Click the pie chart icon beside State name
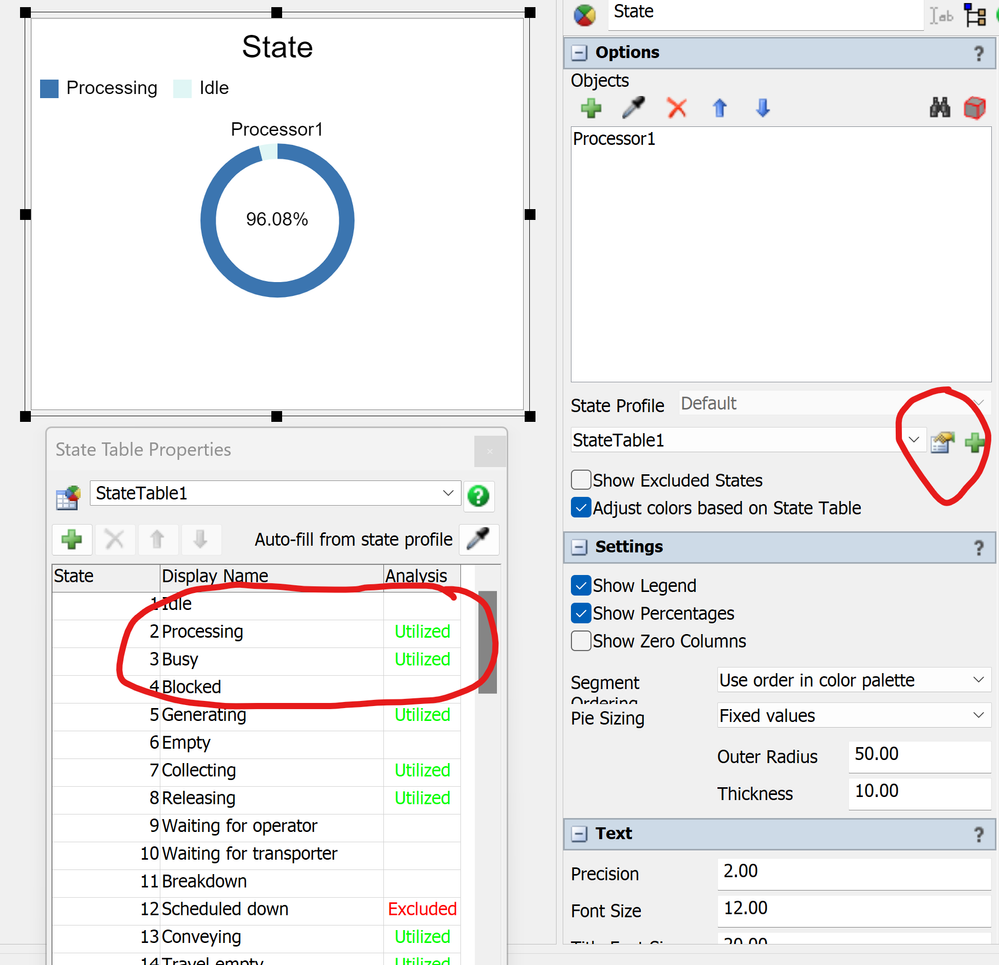999x965 pixels. click(x=584, y=15)
